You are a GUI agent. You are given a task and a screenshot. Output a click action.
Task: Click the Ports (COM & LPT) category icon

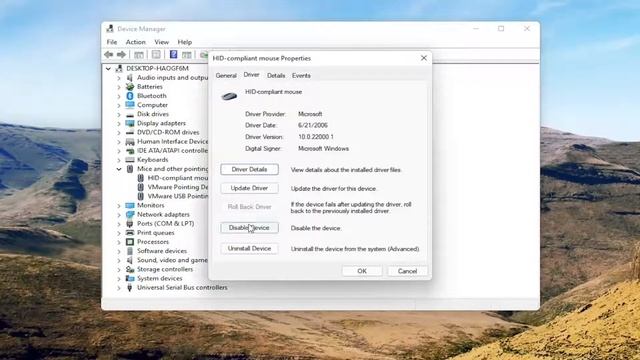pos(130,224)
